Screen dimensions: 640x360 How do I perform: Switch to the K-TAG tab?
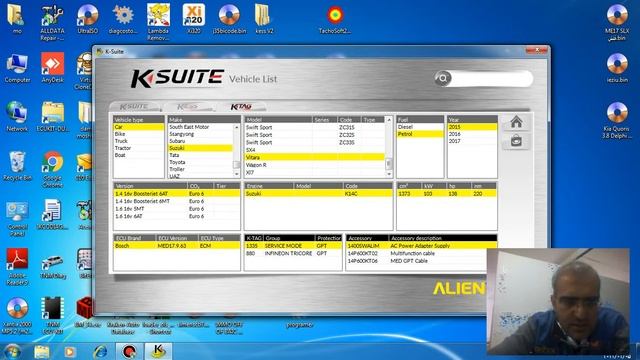[242, 107]
